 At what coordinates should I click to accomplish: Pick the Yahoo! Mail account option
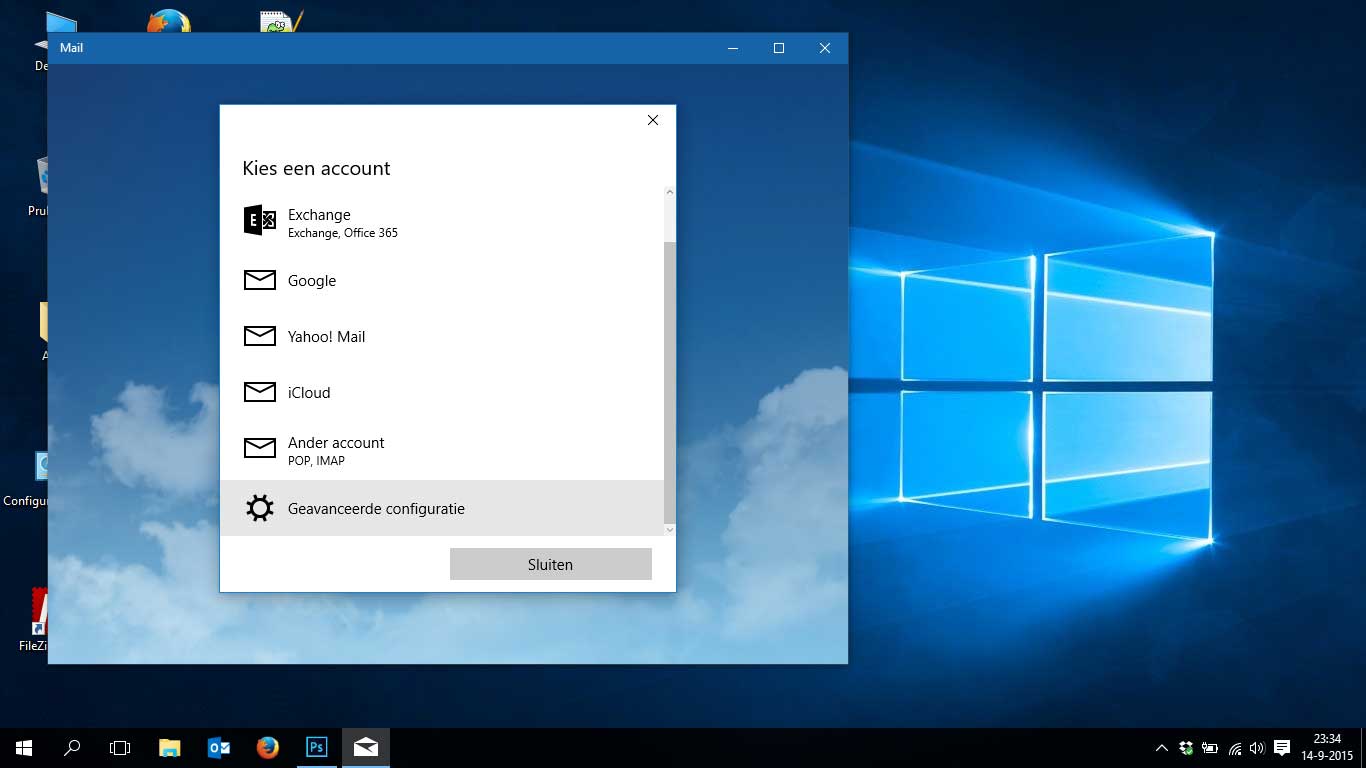[x=441, y=336]
